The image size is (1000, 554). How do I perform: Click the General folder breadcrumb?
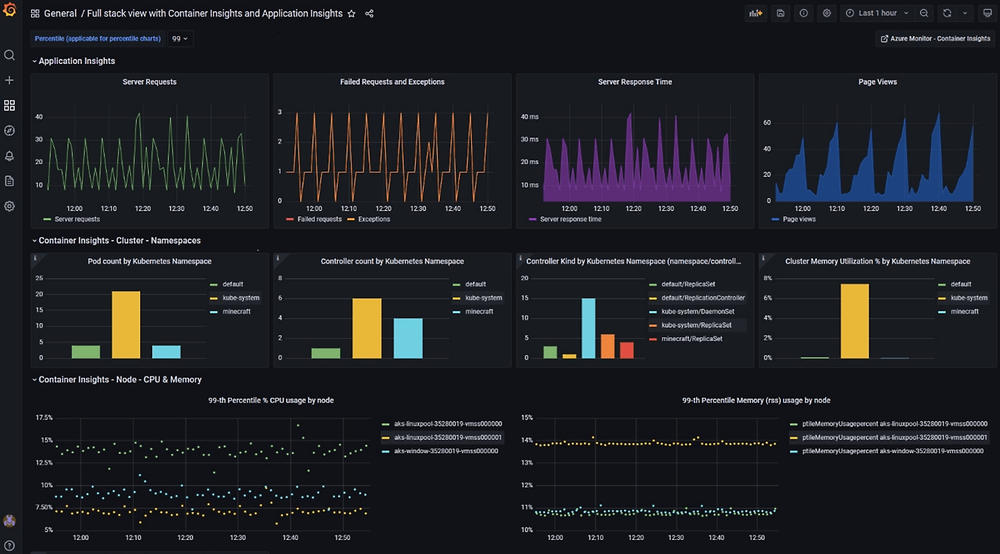point(60,13)
